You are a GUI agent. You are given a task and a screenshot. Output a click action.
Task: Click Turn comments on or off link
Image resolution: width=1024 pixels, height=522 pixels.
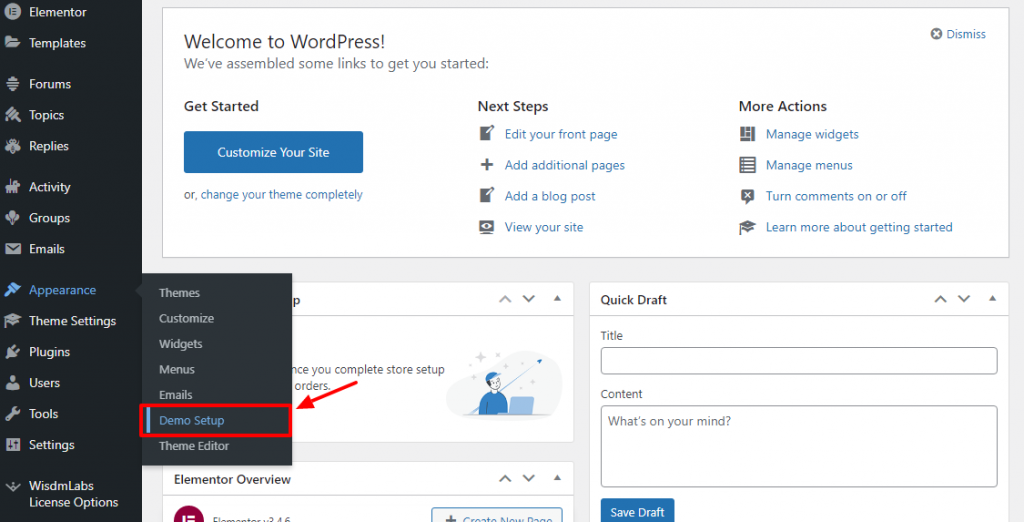[x=836, y=196]
